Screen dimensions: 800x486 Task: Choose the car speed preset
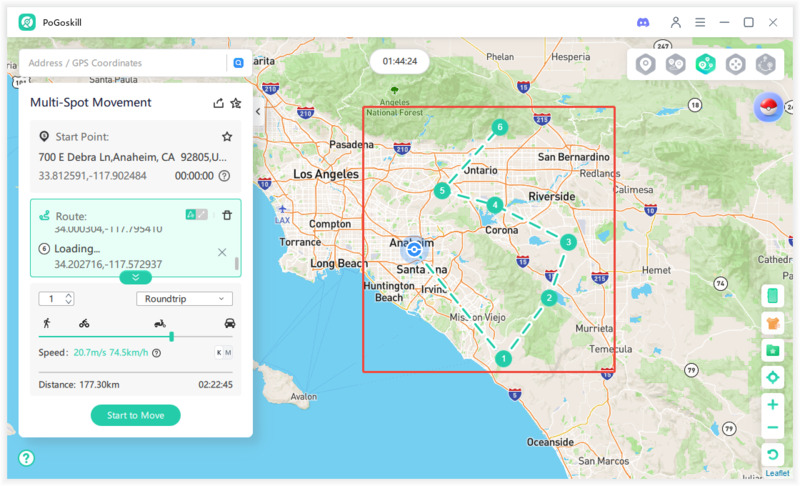[x=230, y=323]
